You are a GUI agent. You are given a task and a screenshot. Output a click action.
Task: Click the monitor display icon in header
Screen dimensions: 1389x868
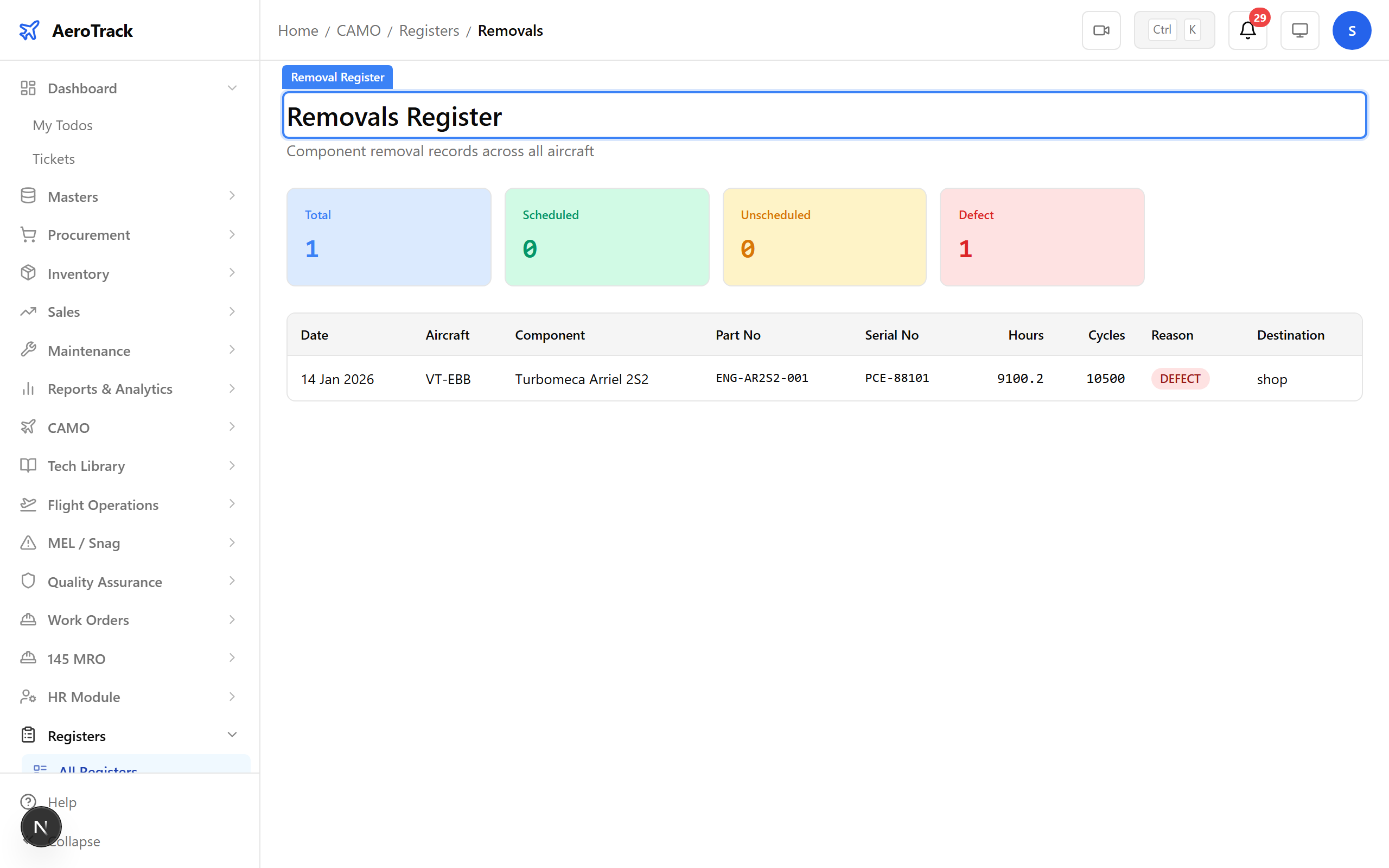coord(1299,30)
